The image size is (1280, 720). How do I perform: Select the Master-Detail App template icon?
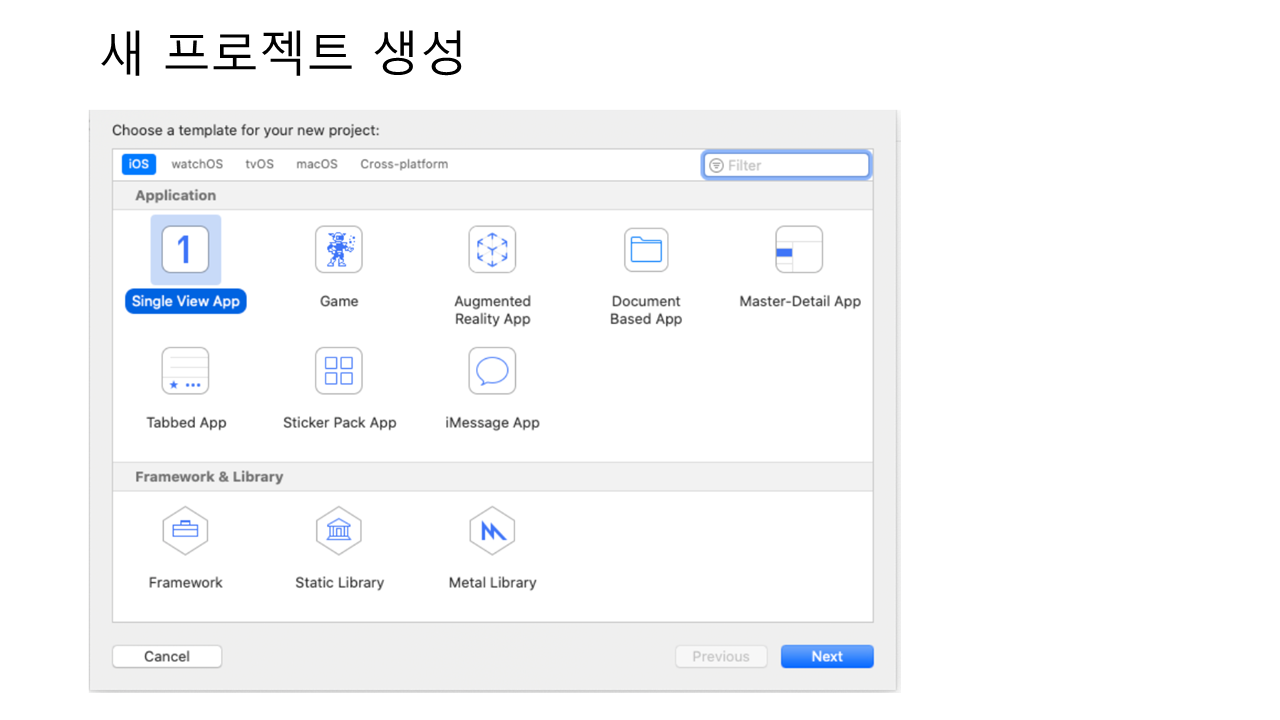point(799,250)
